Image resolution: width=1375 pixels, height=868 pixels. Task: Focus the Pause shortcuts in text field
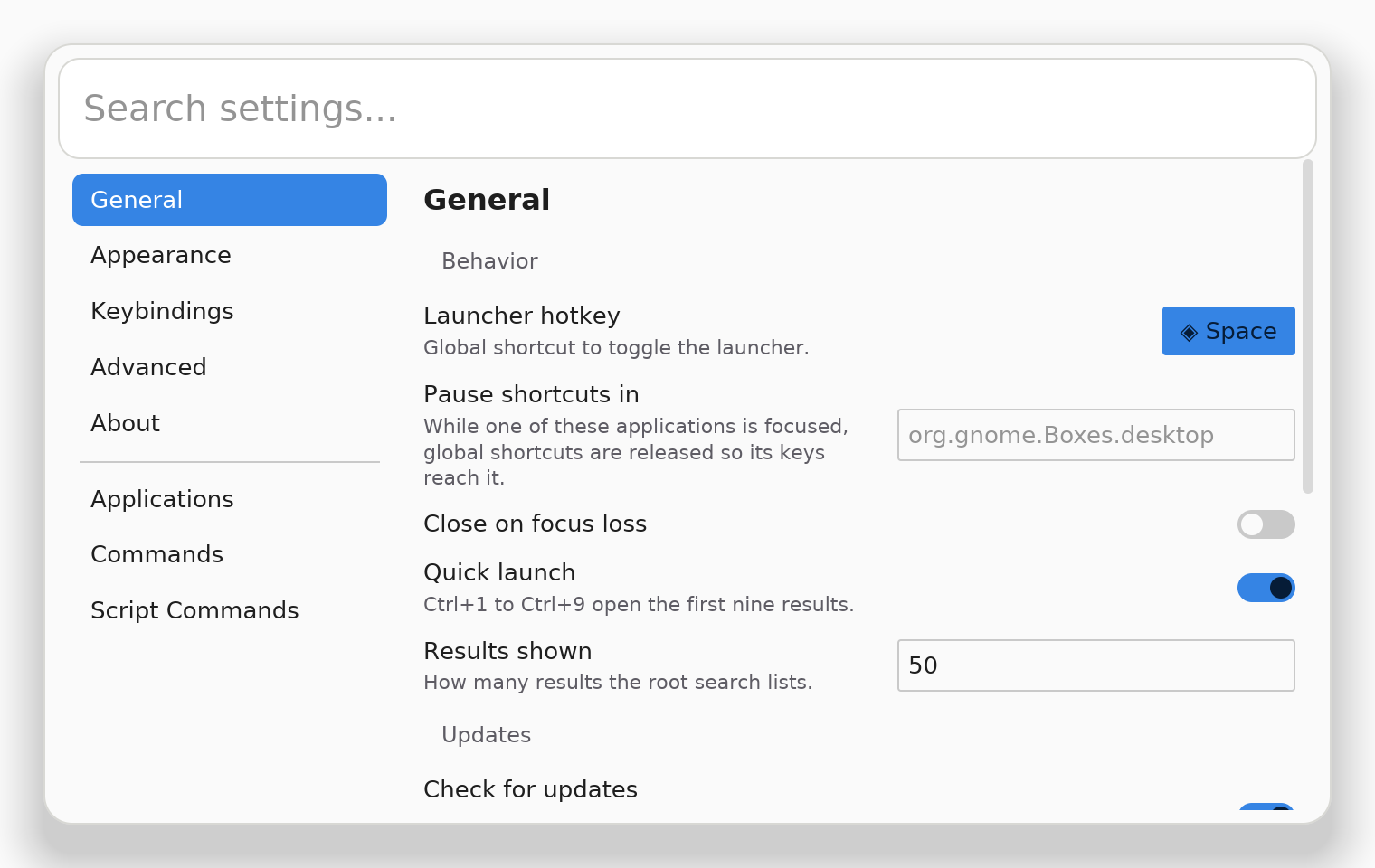click(1096, 435)
